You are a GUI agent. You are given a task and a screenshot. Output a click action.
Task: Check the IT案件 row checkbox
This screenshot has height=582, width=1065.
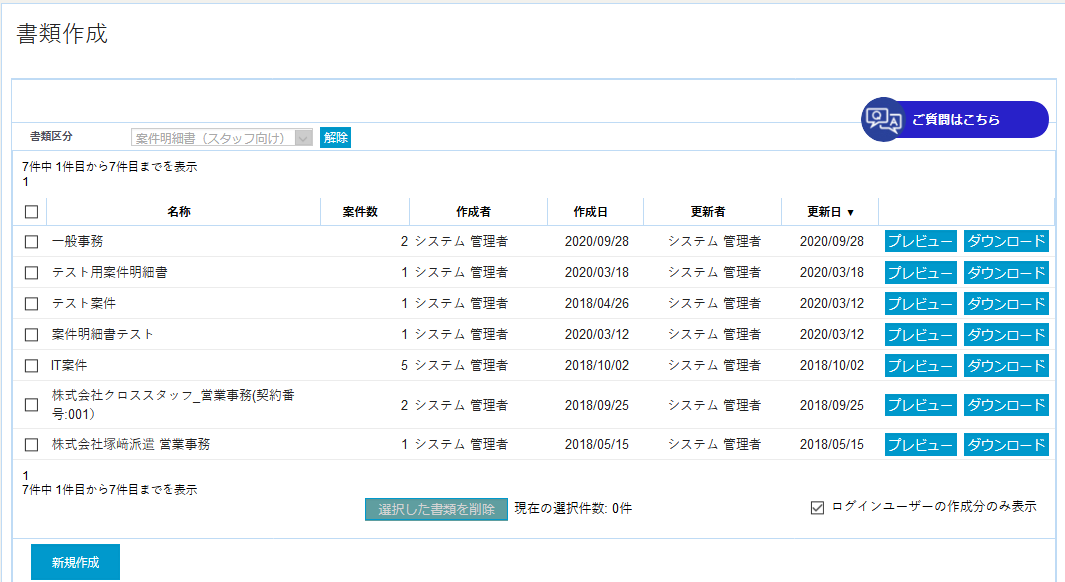click(31, 366)
